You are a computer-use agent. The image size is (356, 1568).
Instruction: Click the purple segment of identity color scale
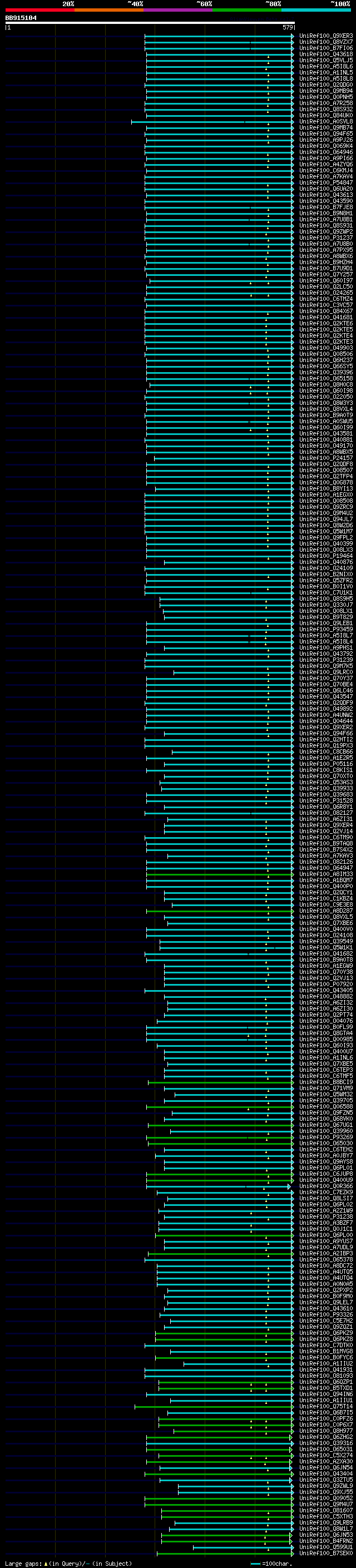pos(177,10)
